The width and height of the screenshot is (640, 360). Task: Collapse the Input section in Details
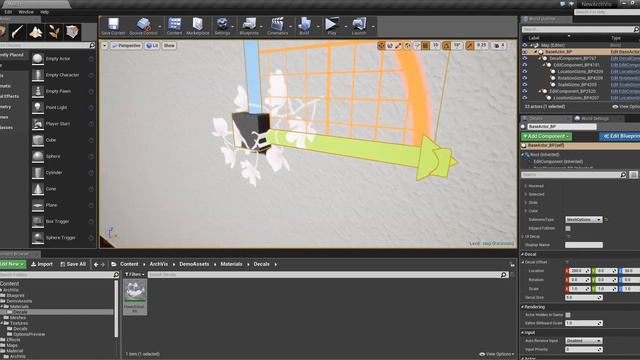523,333
